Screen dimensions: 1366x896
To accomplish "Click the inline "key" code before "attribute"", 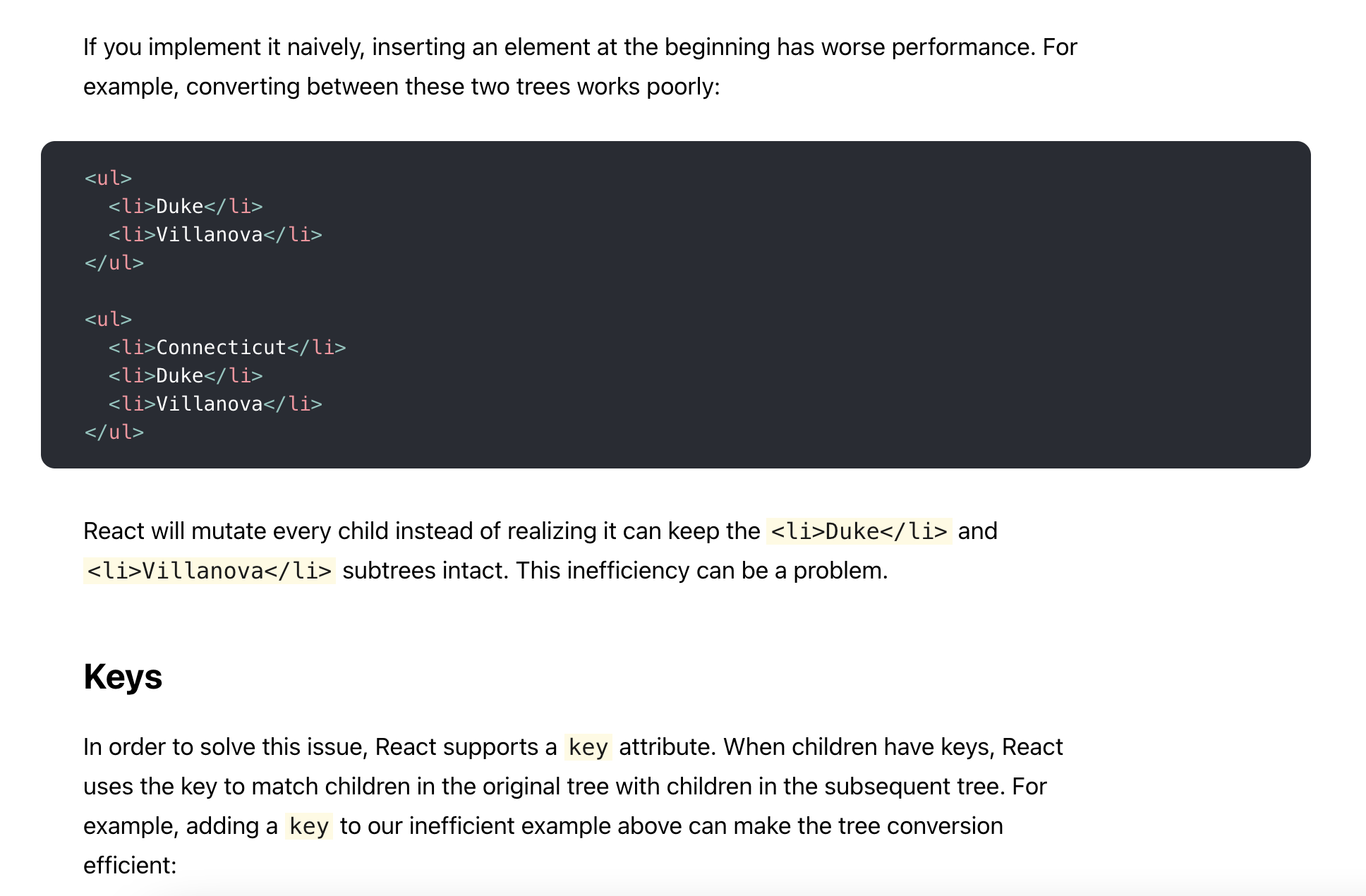I will pyautogui.click(x=588, y=747).
